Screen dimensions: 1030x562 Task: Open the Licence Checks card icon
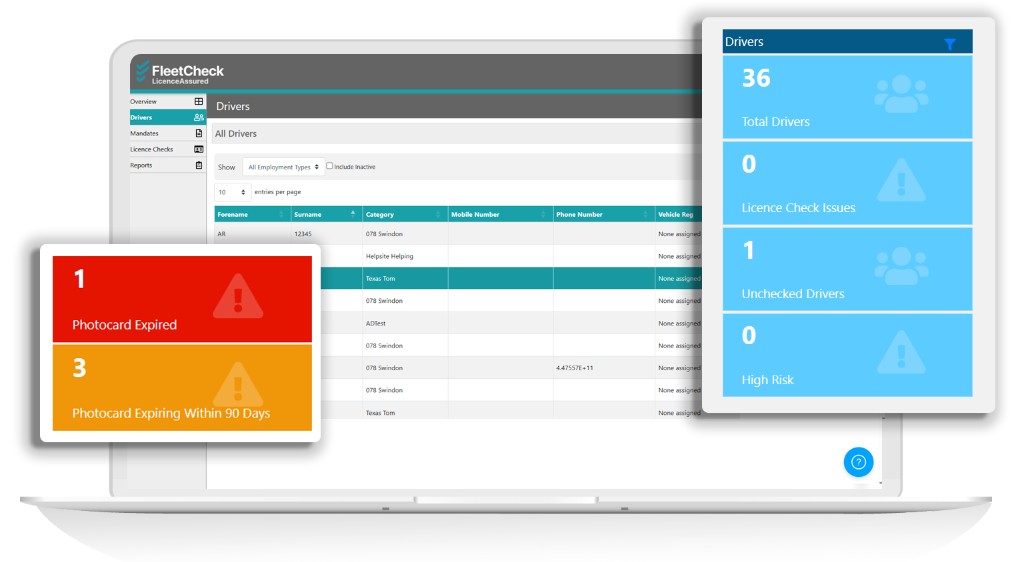[198, 149]
